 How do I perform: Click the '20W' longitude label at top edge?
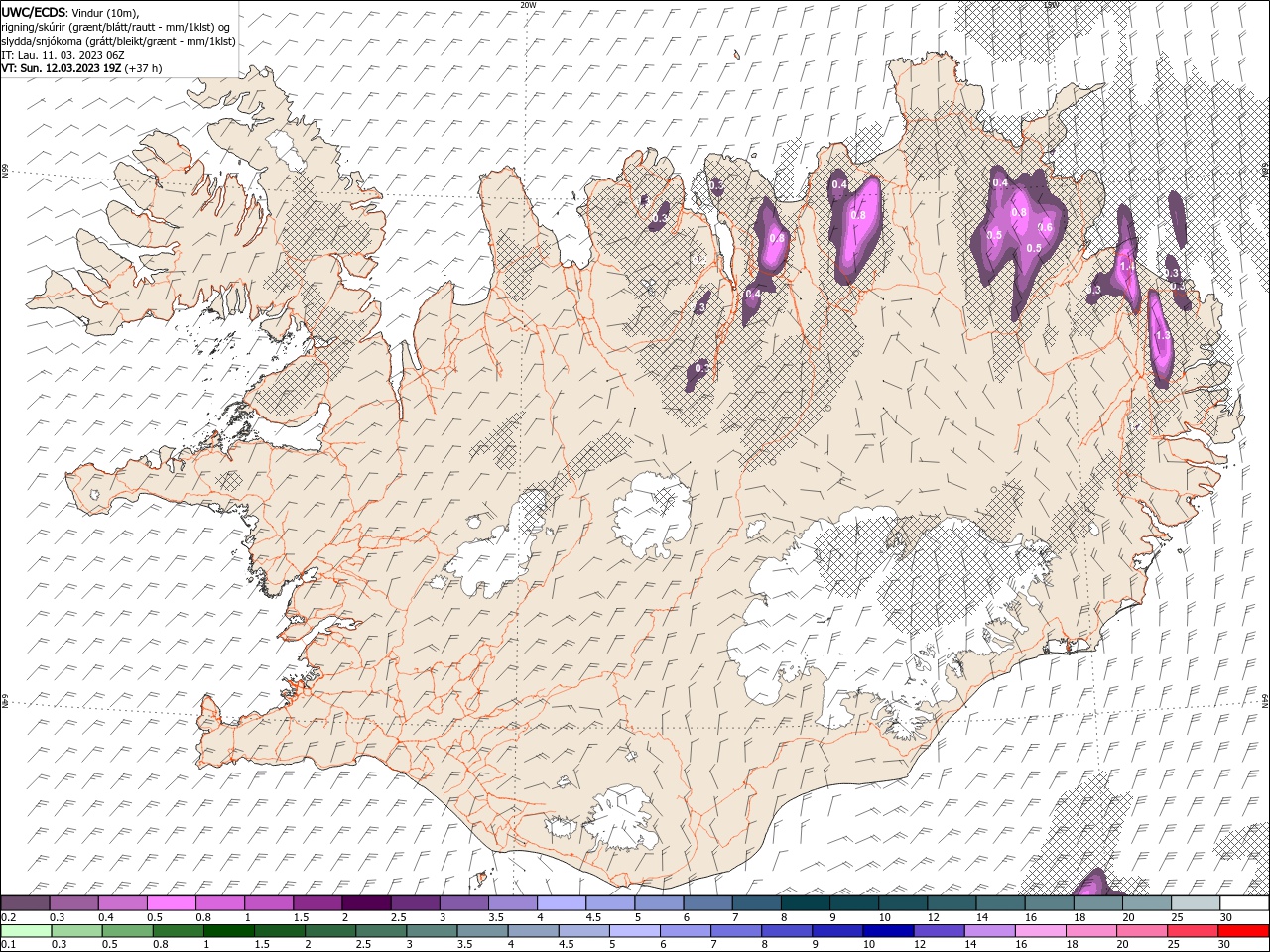tap(528, 5)
